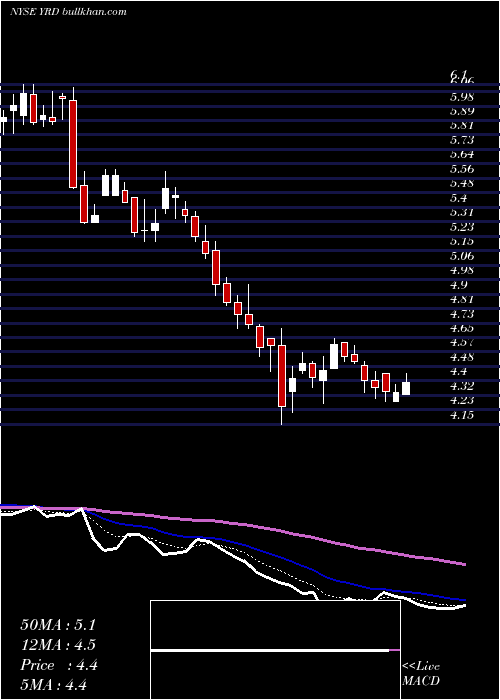
Task: Click the 5.56 price axis label
Action: 462,169
